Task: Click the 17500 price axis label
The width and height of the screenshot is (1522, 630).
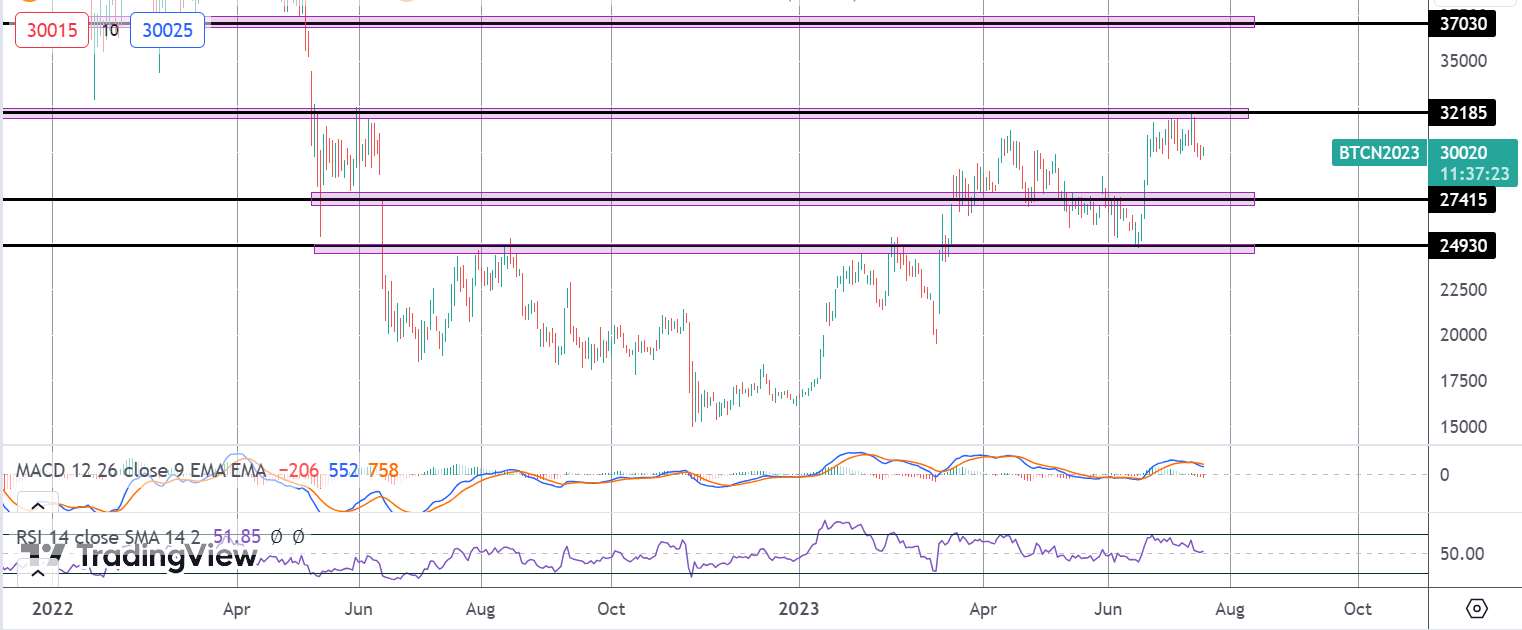Action: coord(1463,381)
